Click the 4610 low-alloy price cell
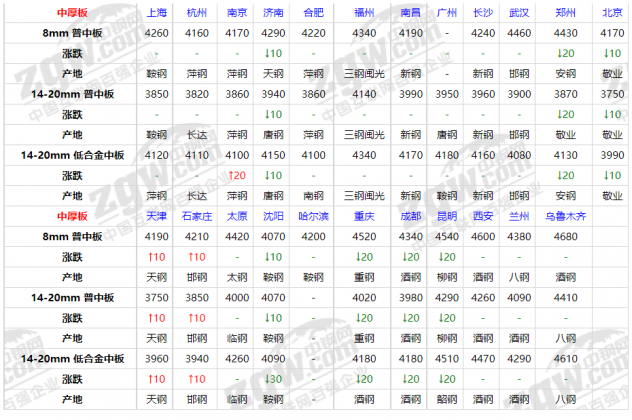Viewport: 632px width, 420px height. click(x=565, y=358)
